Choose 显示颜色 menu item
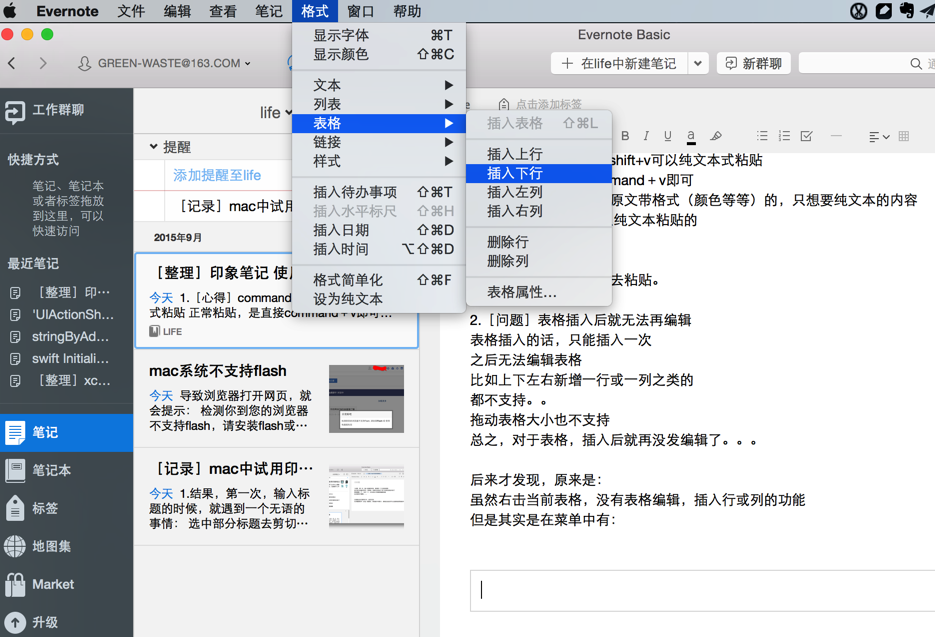The width and height of the screenshot is (935, 637). click(x=379, y=54)
